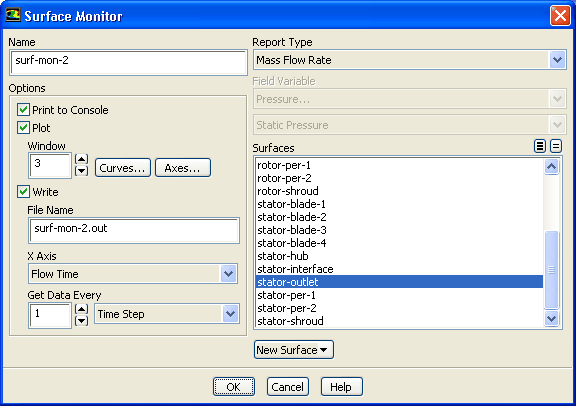Screen dimensions: 576x406
Task: Increase the Window number with up arrow
Action: pos(81,159)
